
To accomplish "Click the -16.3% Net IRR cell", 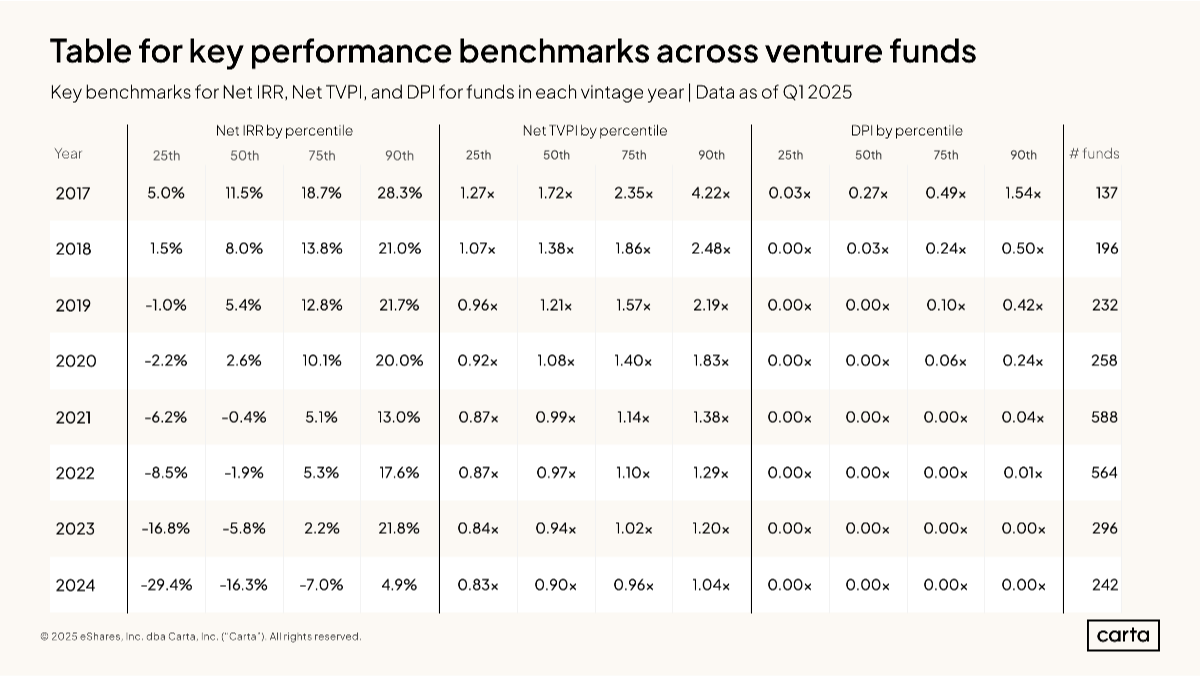I will (x=244, y=585).
